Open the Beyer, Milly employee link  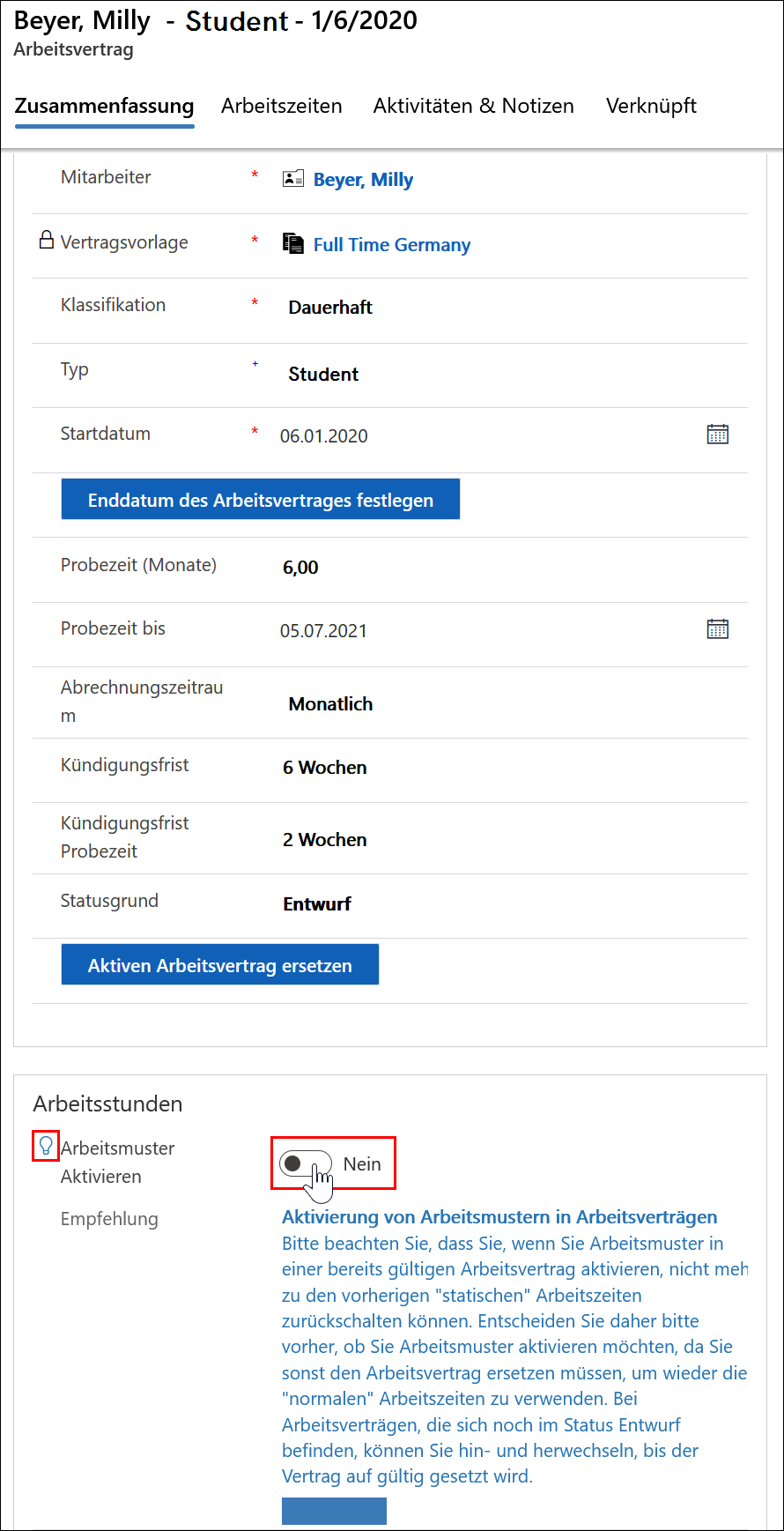coord(363,180)
